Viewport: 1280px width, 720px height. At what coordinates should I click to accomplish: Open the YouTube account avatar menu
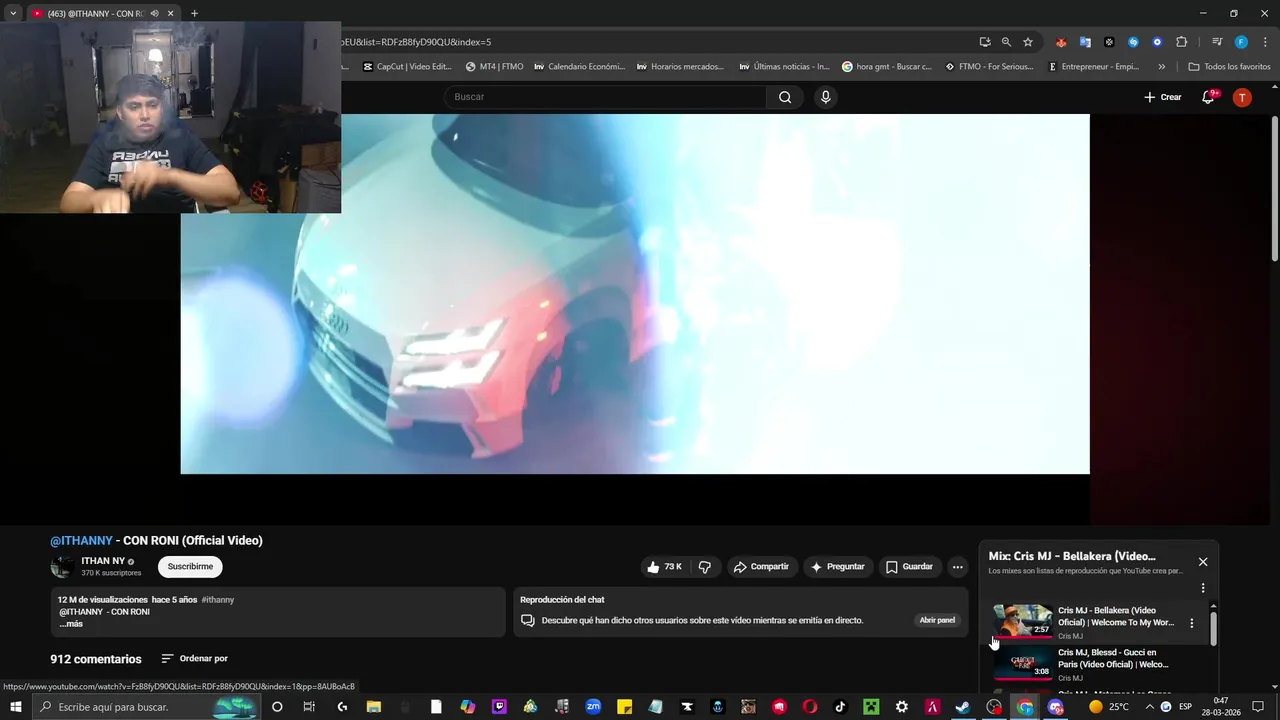pyautogui.click(x=1242, y=97)
